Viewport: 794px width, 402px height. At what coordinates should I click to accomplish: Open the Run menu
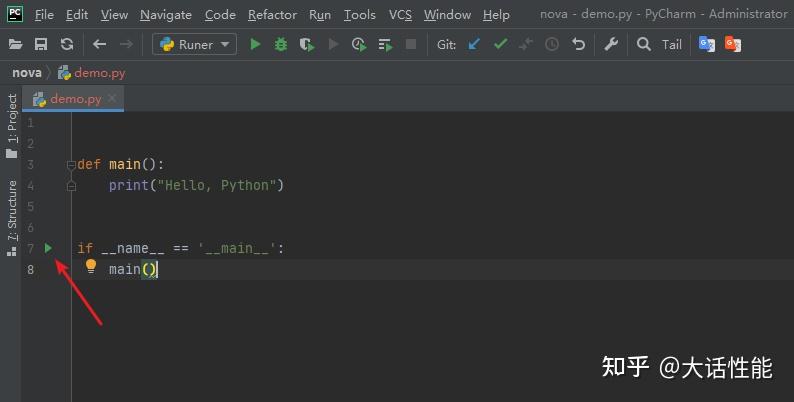pos(320,15)
